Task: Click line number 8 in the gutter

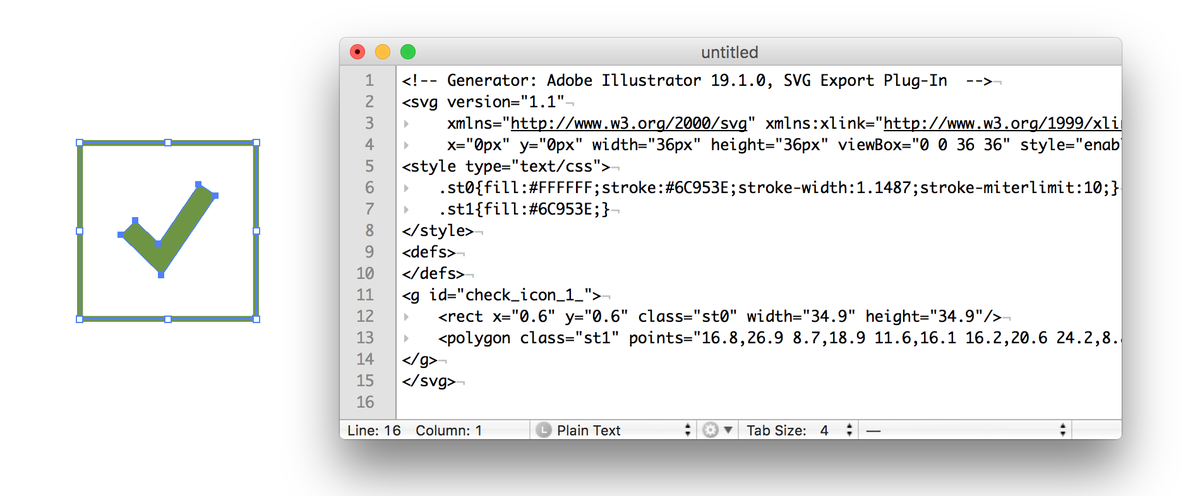Action: click(x=369, y=230)
